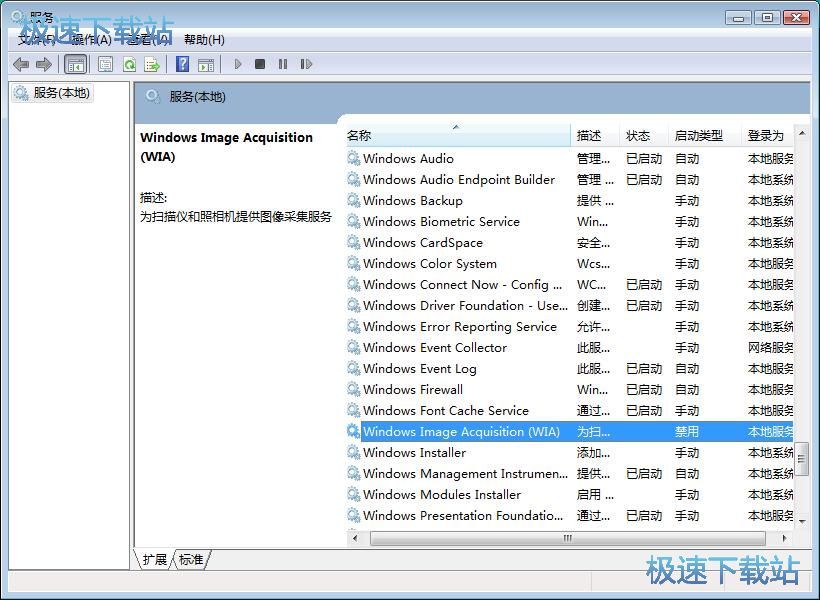820x600 pixels.
Task: Toggle the action pane toolbar icon
Action: (206, 64)
